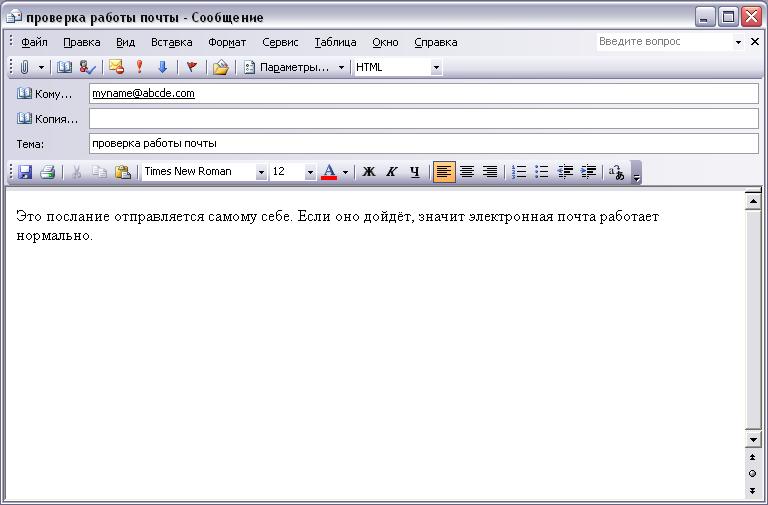This screenshot has width=768, height=505.
Task: Expand the font size 12 dropdown
Action: point(310,172)
